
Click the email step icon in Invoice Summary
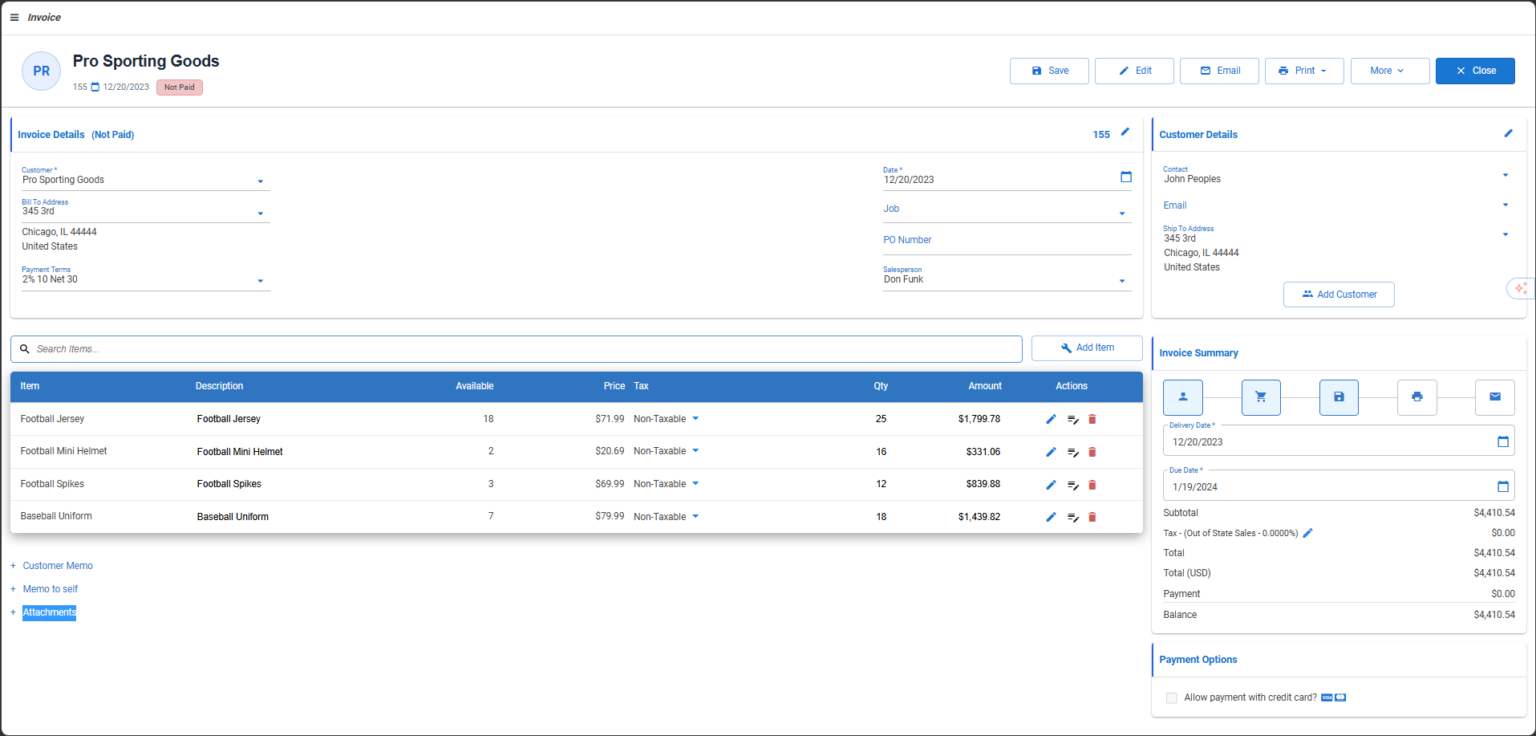coord(1495,397)
